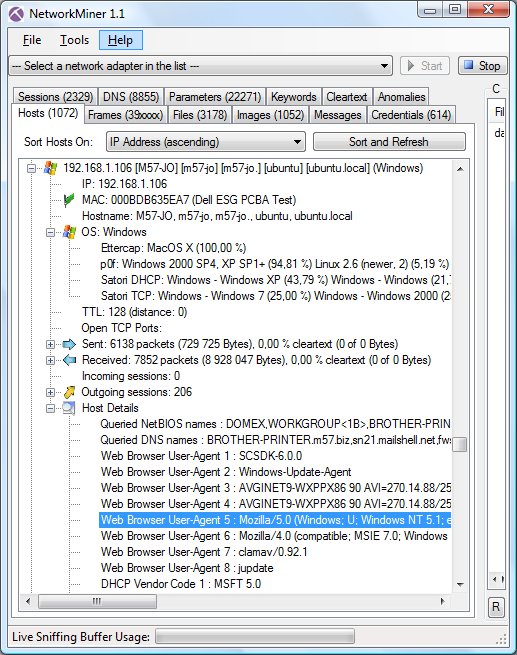
Task: Select DHCP Vendor Code 1 MSFT 5.0 row
Action: 181,584
